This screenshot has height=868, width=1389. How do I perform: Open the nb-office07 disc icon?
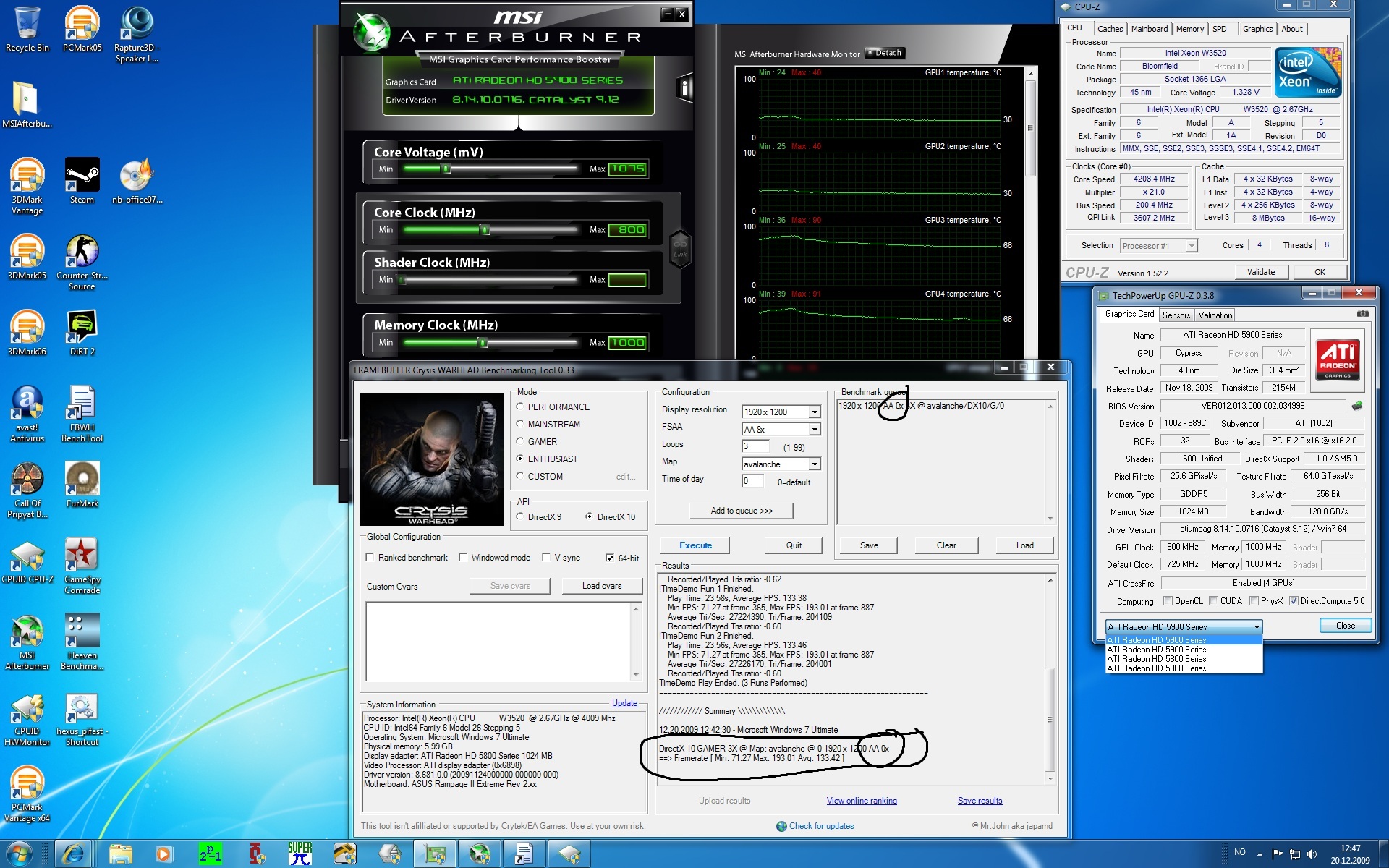137,181
